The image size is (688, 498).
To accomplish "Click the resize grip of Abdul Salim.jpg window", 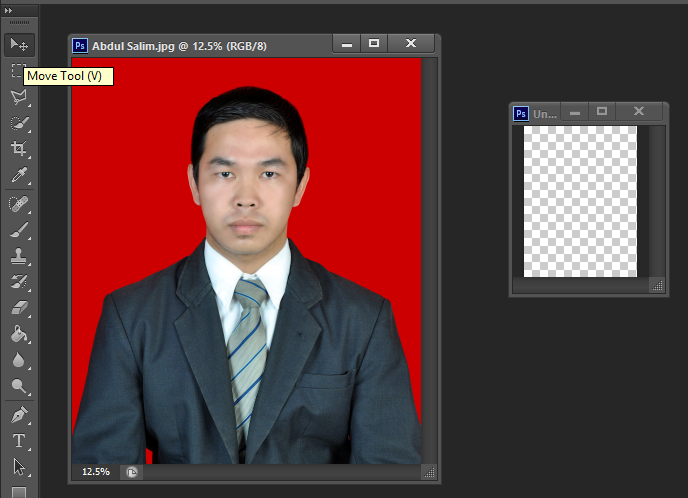I will coord(430,472).
